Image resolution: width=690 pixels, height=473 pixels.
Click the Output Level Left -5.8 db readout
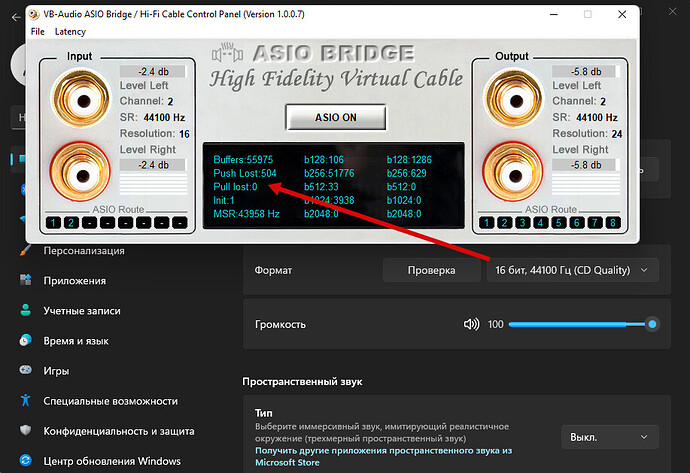[x=586, y=72]
